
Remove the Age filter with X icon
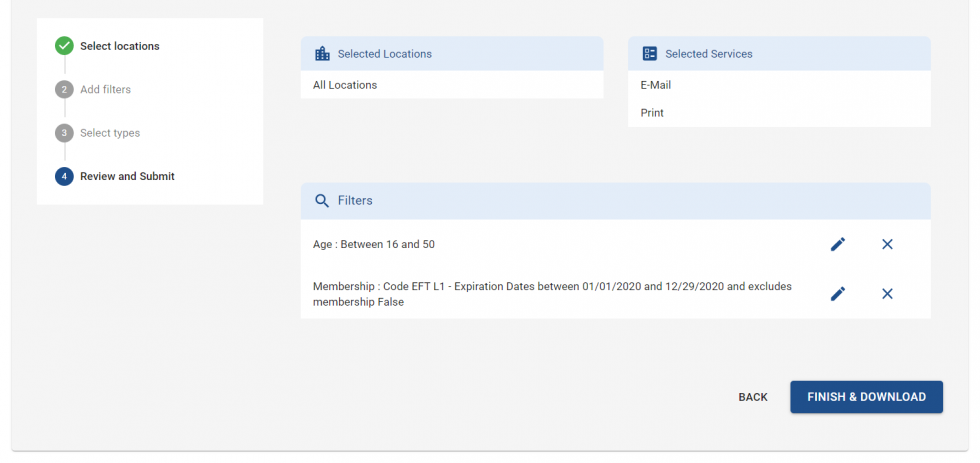pos(887,244)
